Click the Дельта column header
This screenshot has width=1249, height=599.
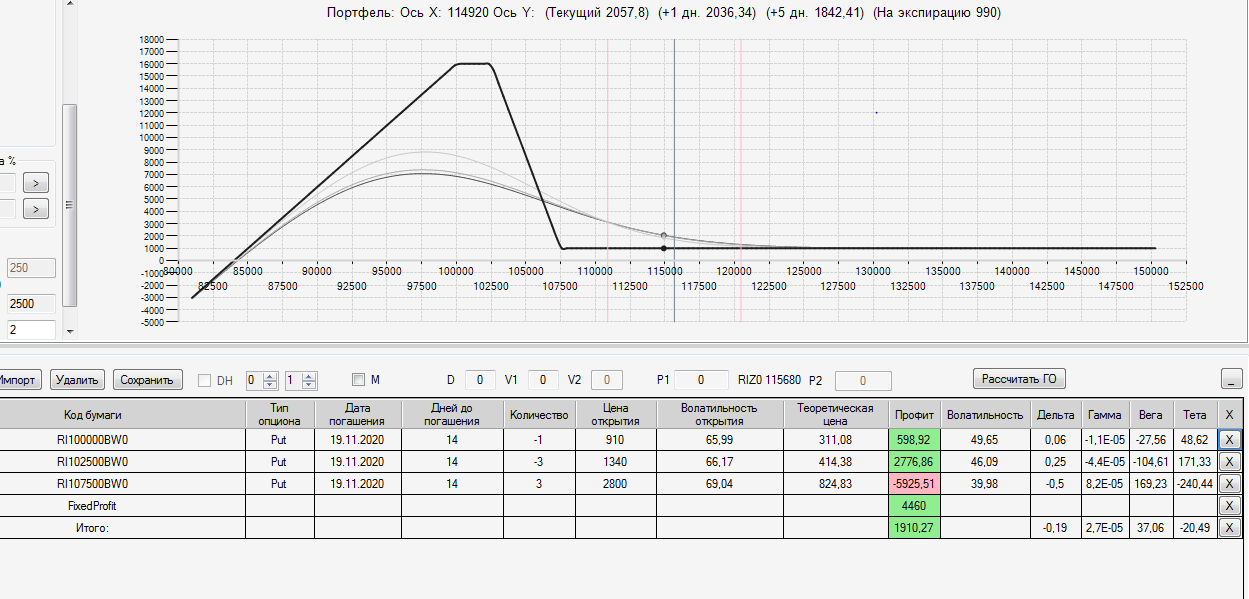click(x=1057, y=414)
